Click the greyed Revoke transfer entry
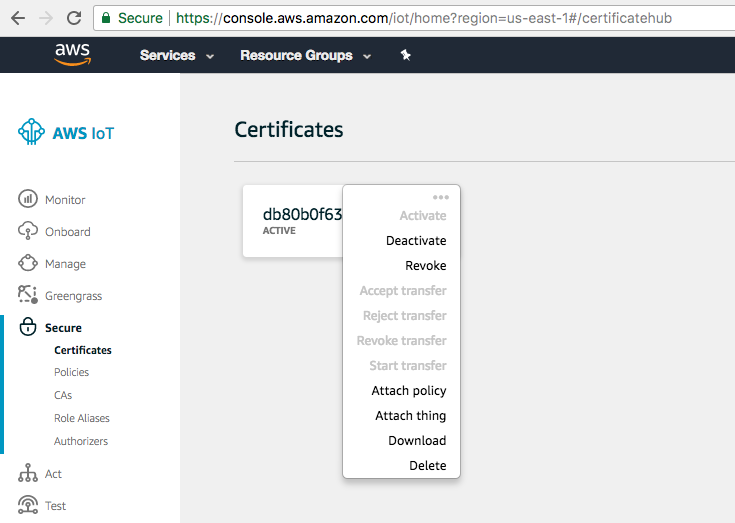 point(401,341)
